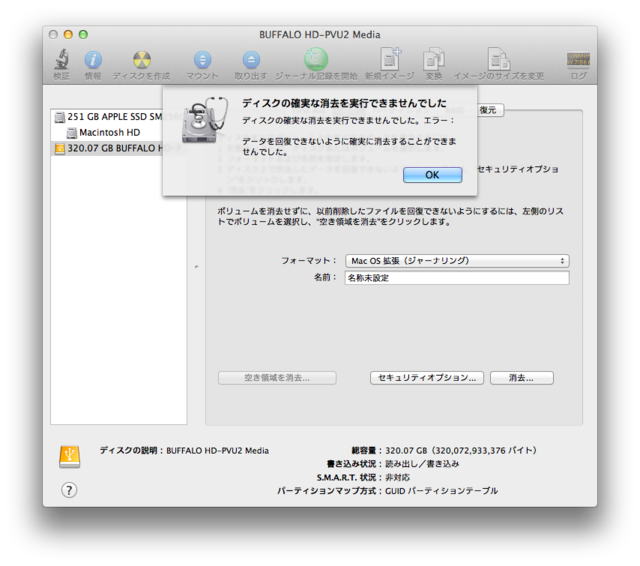Click the Erase Free Space (空き領域を消去...) button

pos(277,378)
